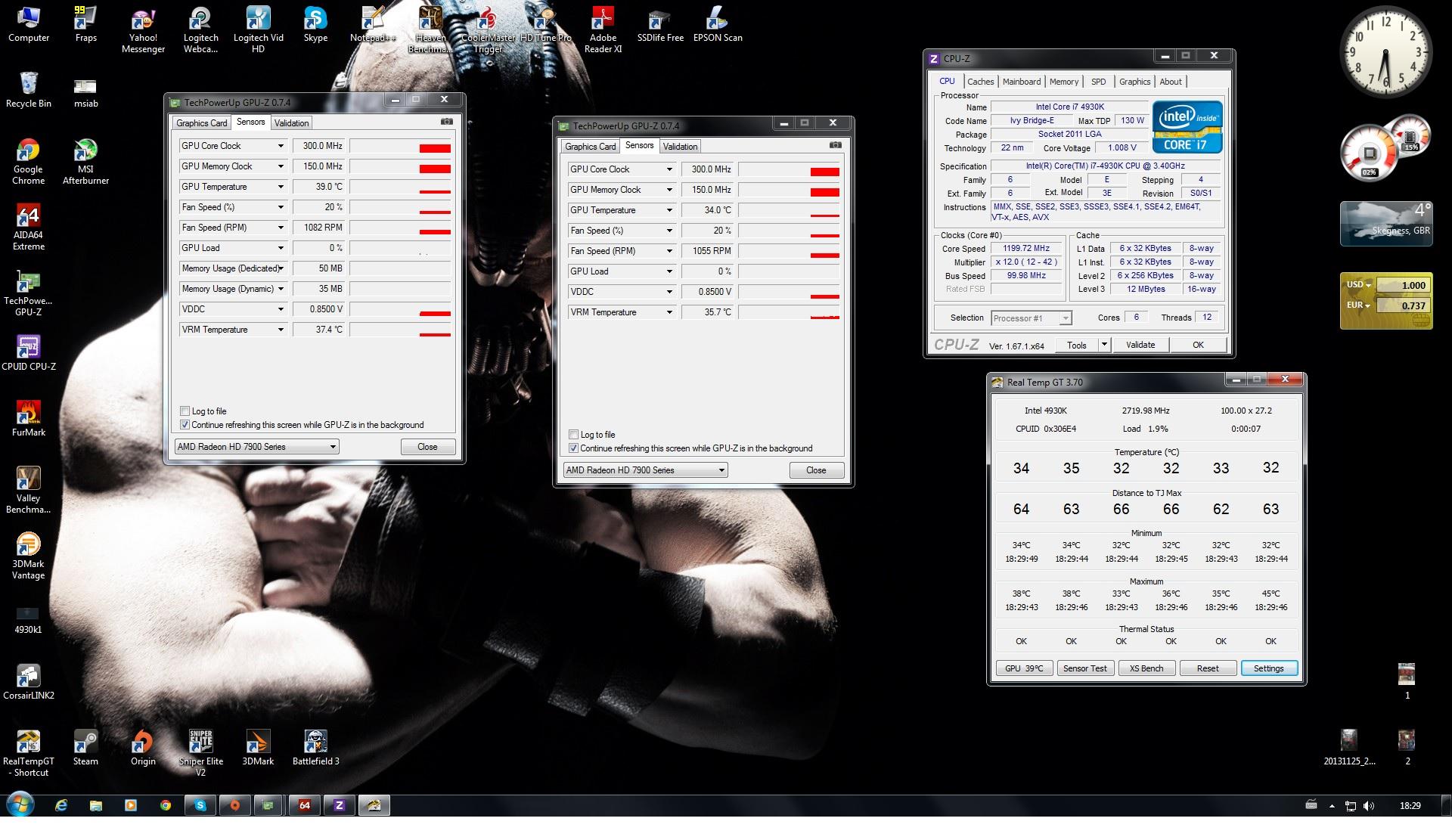Open the Recycle Bin
1452x840 pixels.
pos(29,91)
